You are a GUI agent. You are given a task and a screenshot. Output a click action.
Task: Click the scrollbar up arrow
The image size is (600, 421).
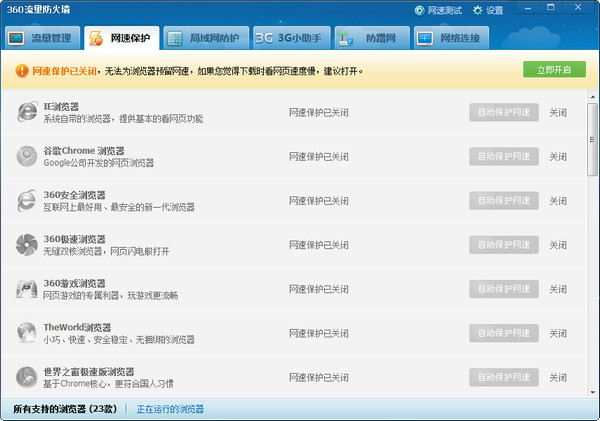[x=593, y=97]
